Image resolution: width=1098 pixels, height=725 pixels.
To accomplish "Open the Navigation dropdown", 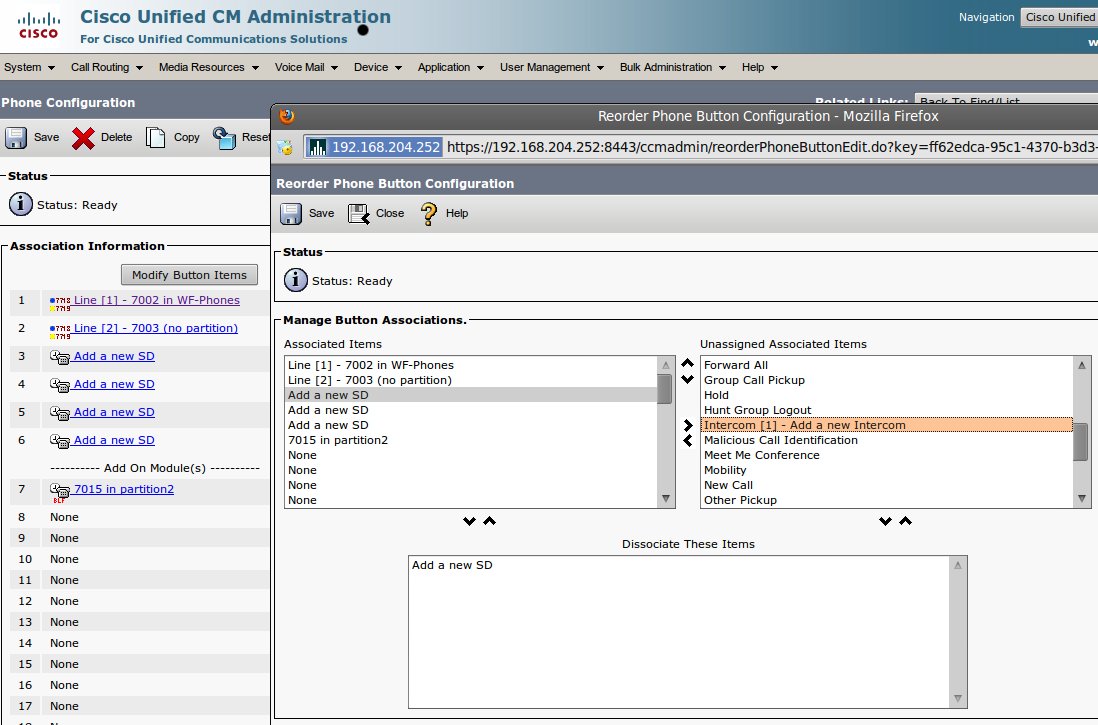I will (x=1059, y=18).
